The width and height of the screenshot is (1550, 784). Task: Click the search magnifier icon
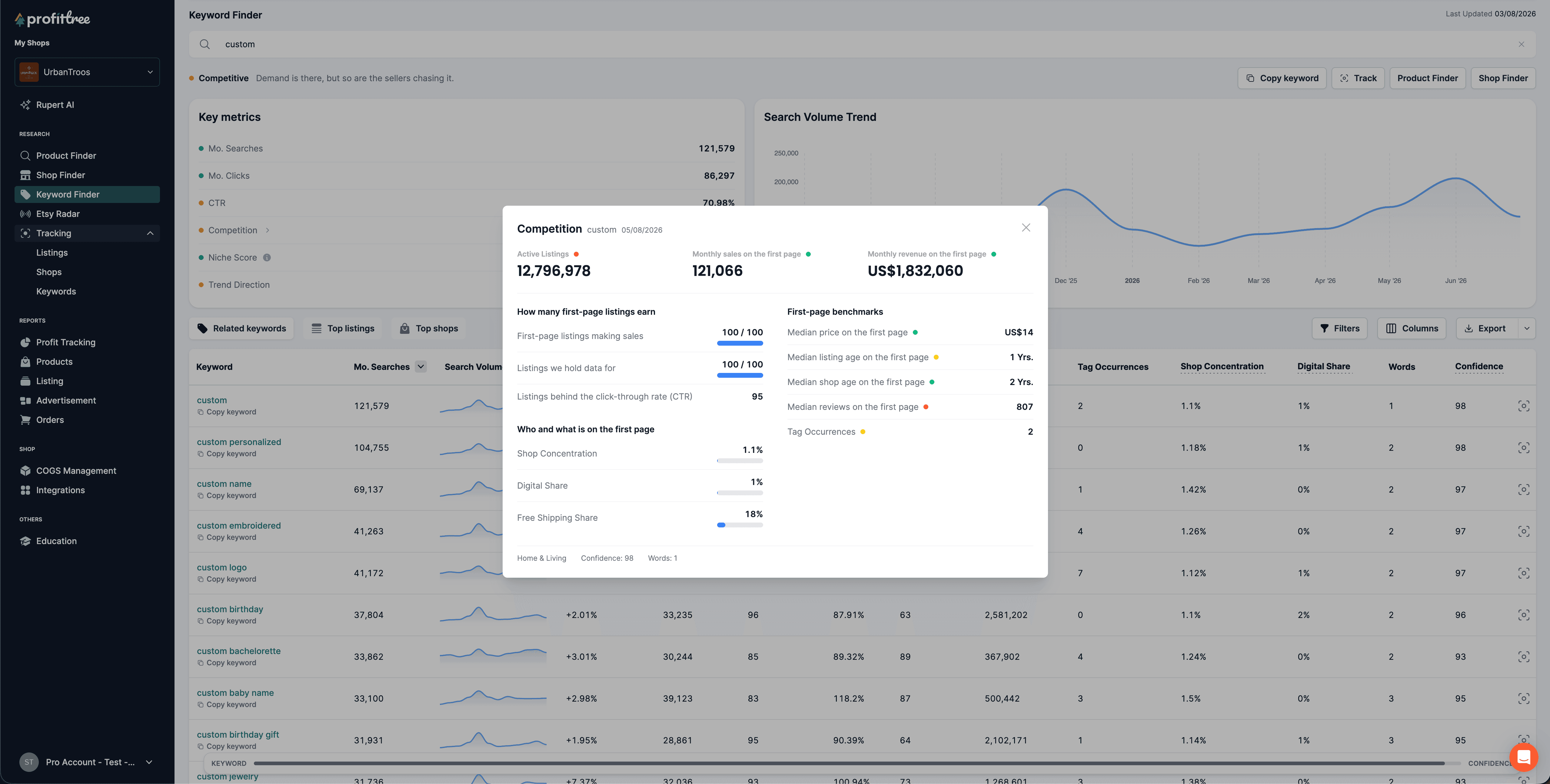(x=205, y=44)
